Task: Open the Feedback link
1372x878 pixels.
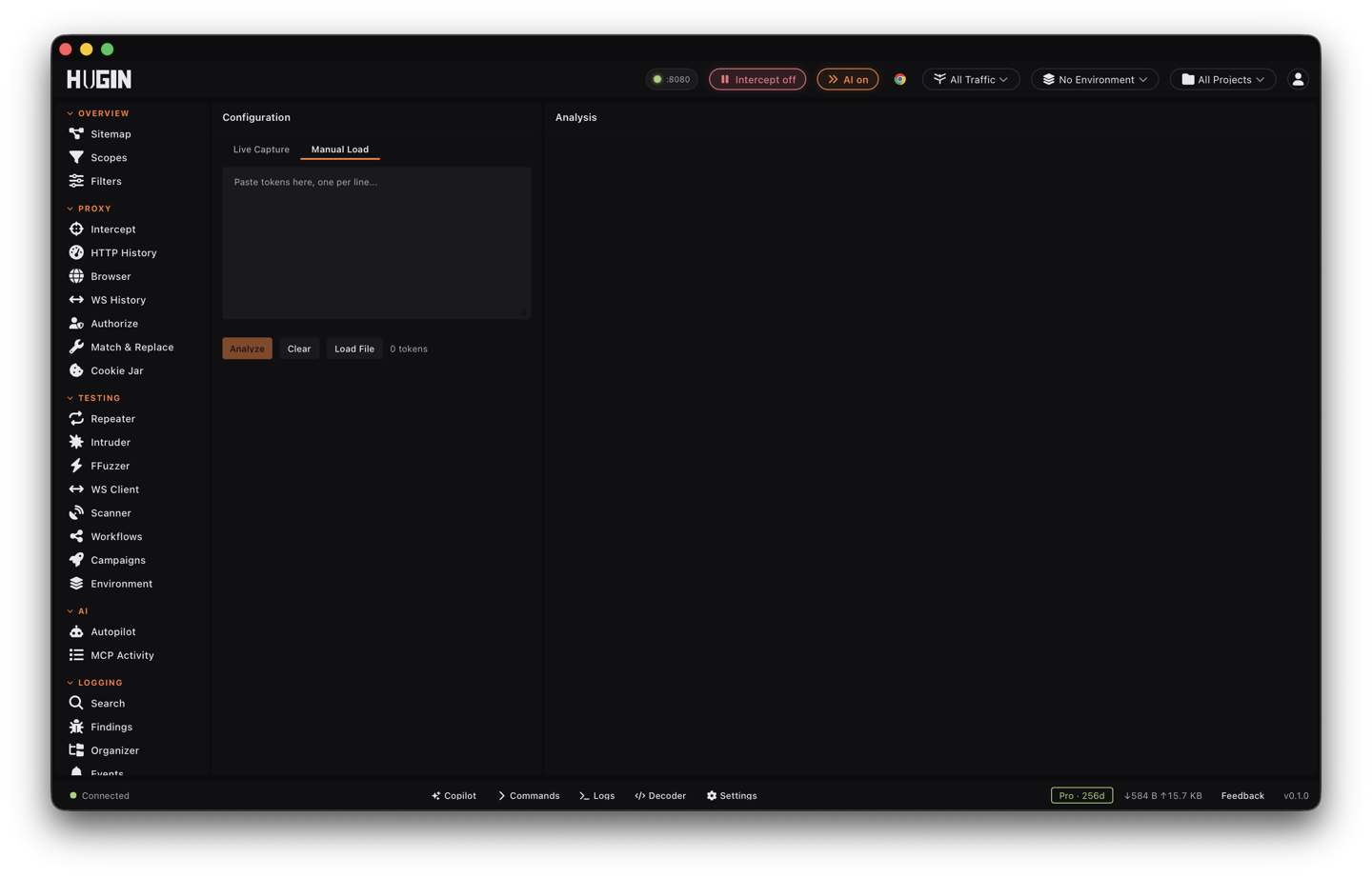Action: coord(1242,796)
